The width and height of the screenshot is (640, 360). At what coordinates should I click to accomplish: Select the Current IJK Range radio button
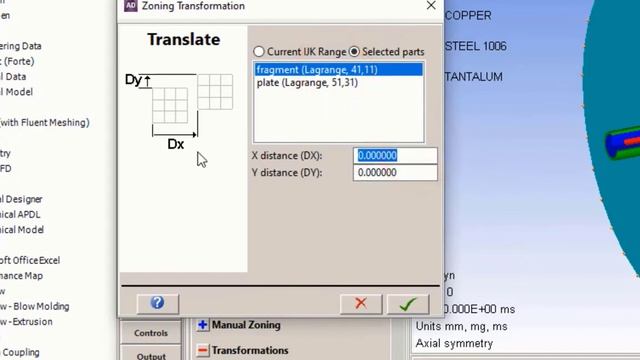click(x=259, y=52)
